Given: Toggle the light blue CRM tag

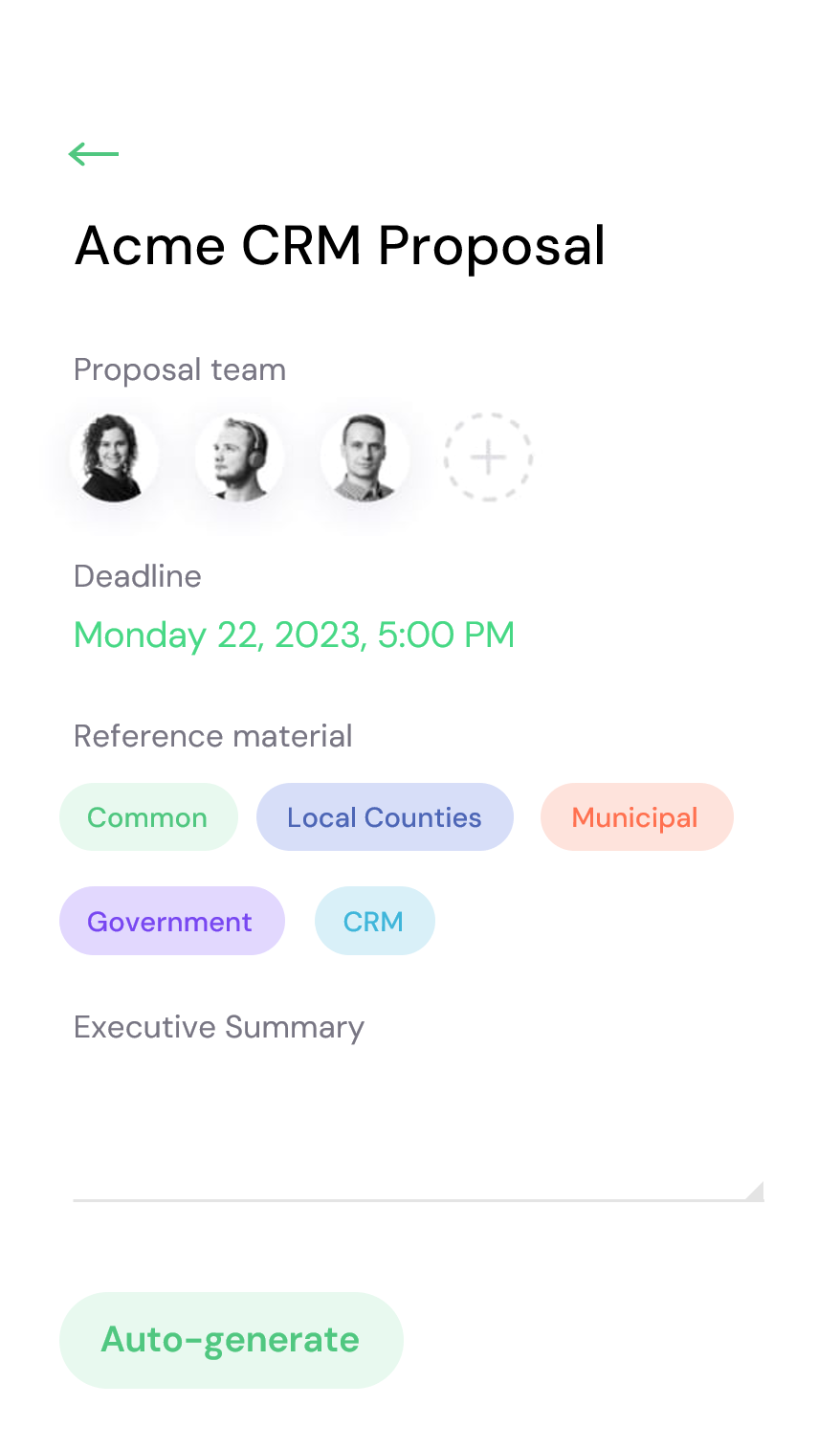Looking at the screenshot, I should click(x=374, y=922).
